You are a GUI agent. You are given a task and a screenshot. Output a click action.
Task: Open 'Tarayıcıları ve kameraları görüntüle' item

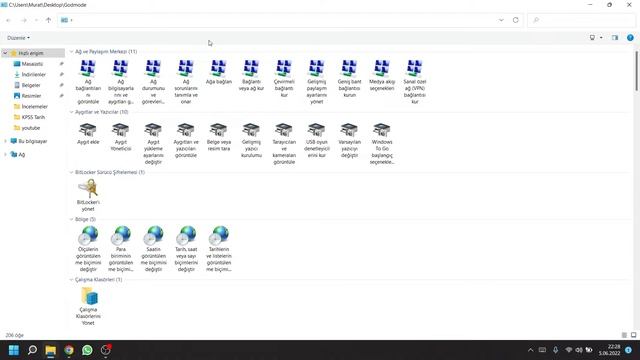pyautogui.click(x=284, y=143)
